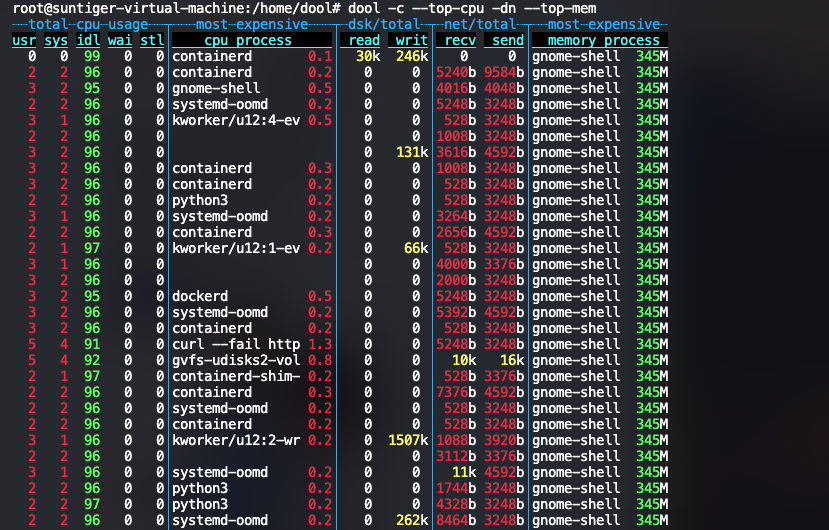The height and width of the screenshot is (530, 829).
Task: Click the "1.3" cpu usage value
Action: tap(320, 344)
